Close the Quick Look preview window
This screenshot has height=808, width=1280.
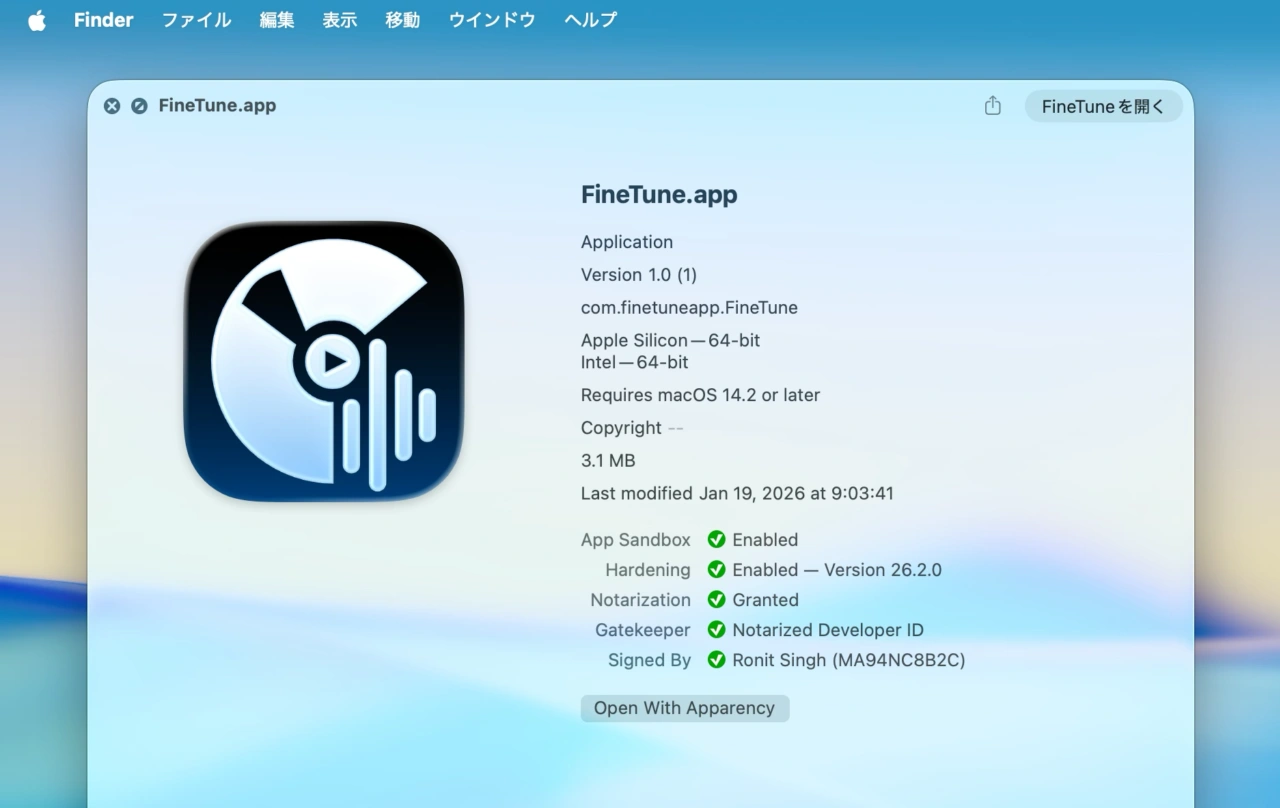point(112,106)
